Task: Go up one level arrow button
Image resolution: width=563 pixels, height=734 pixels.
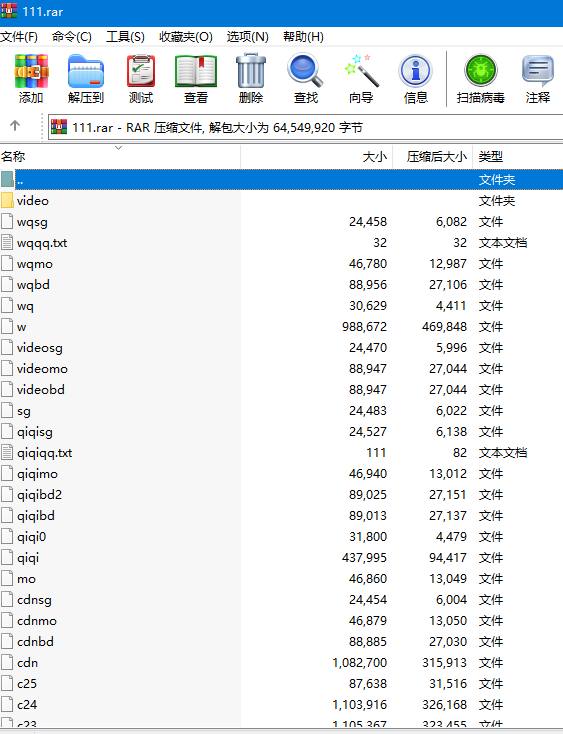Action: (15, 125)
